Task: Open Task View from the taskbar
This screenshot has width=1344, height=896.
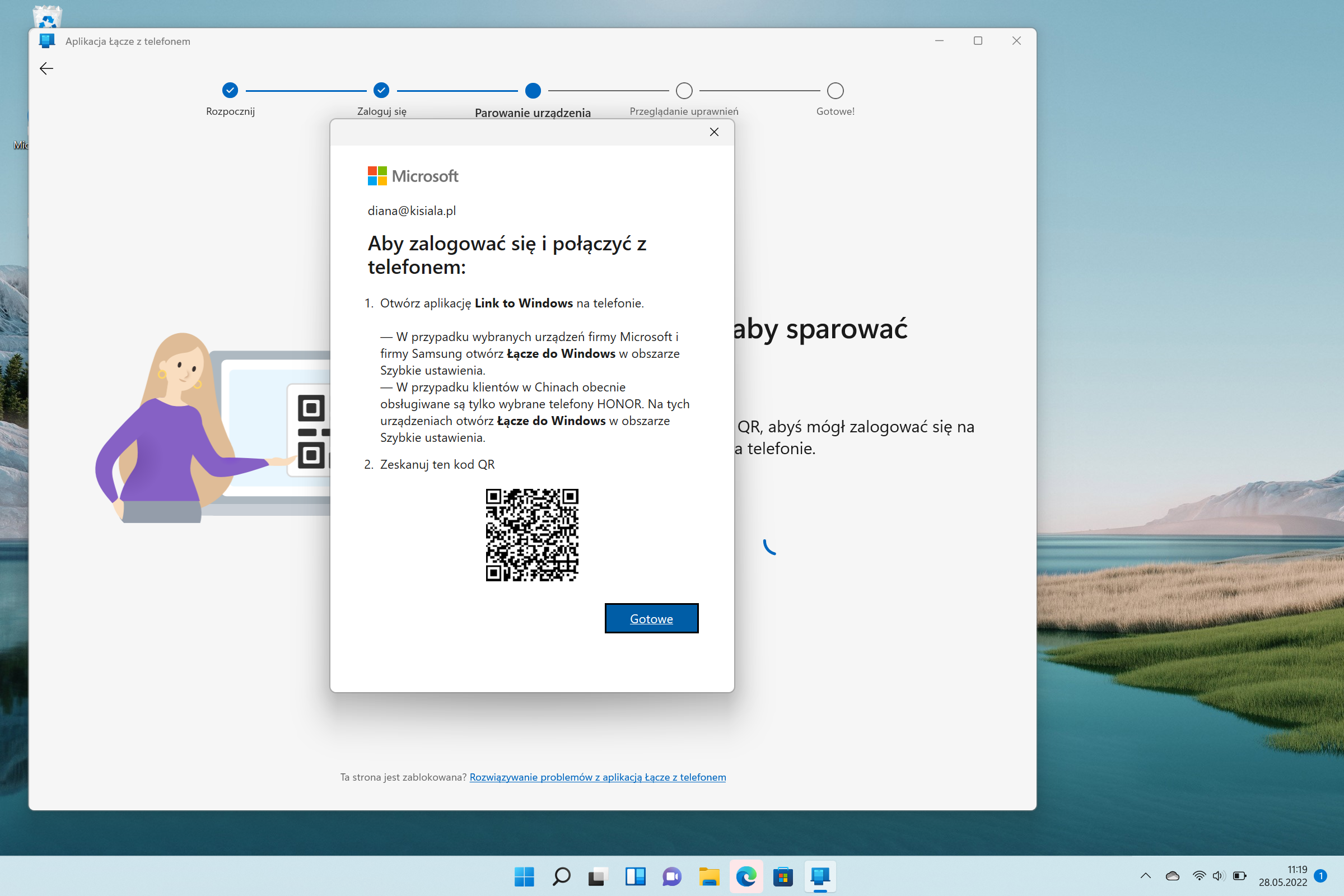Action: 598,876
